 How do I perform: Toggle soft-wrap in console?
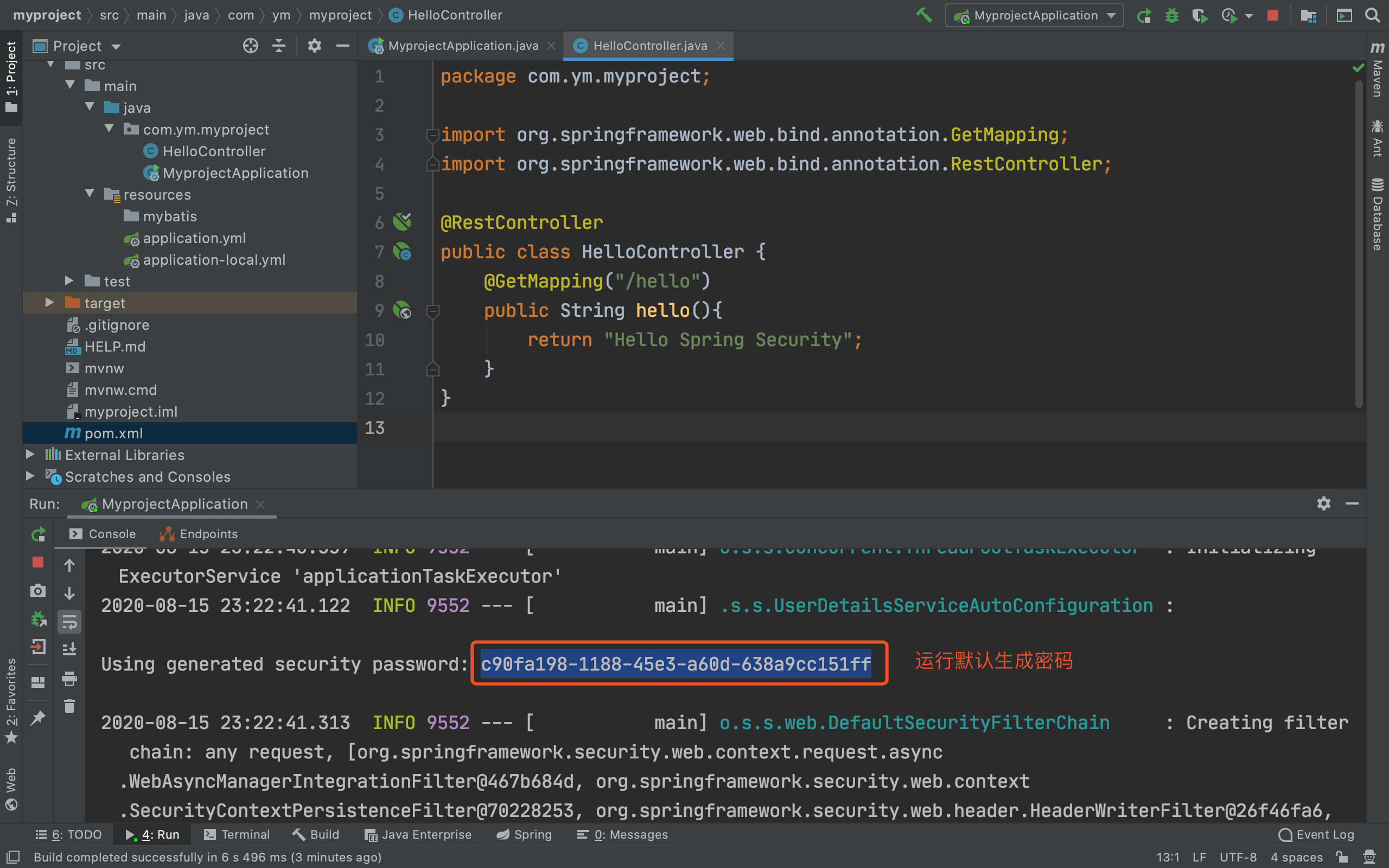coord(69,622)
